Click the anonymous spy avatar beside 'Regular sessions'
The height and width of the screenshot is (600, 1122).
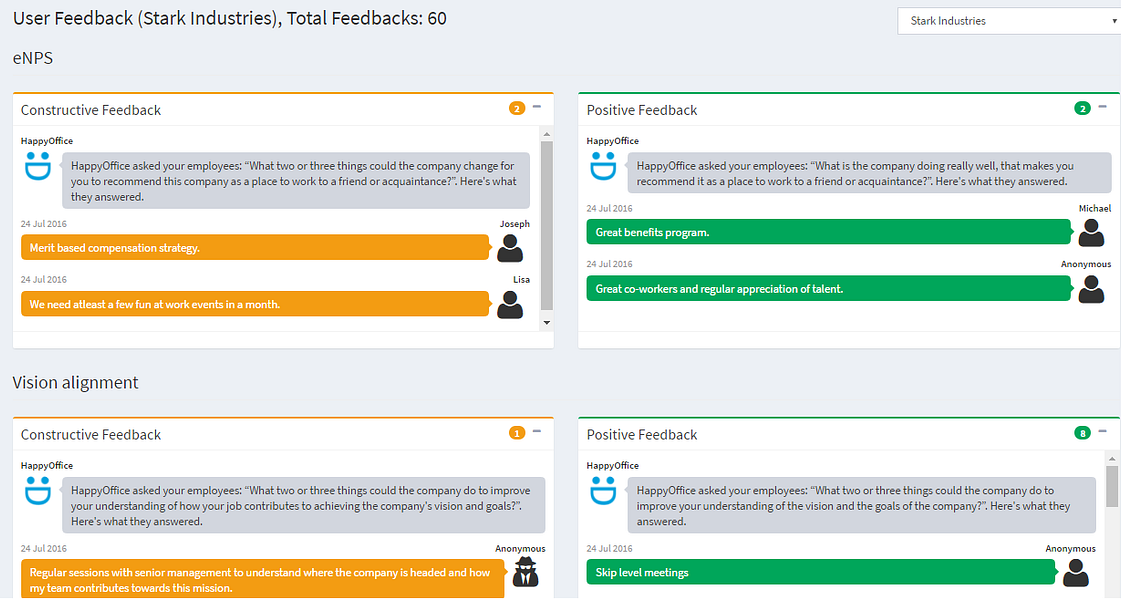click(x=526, y=572)
